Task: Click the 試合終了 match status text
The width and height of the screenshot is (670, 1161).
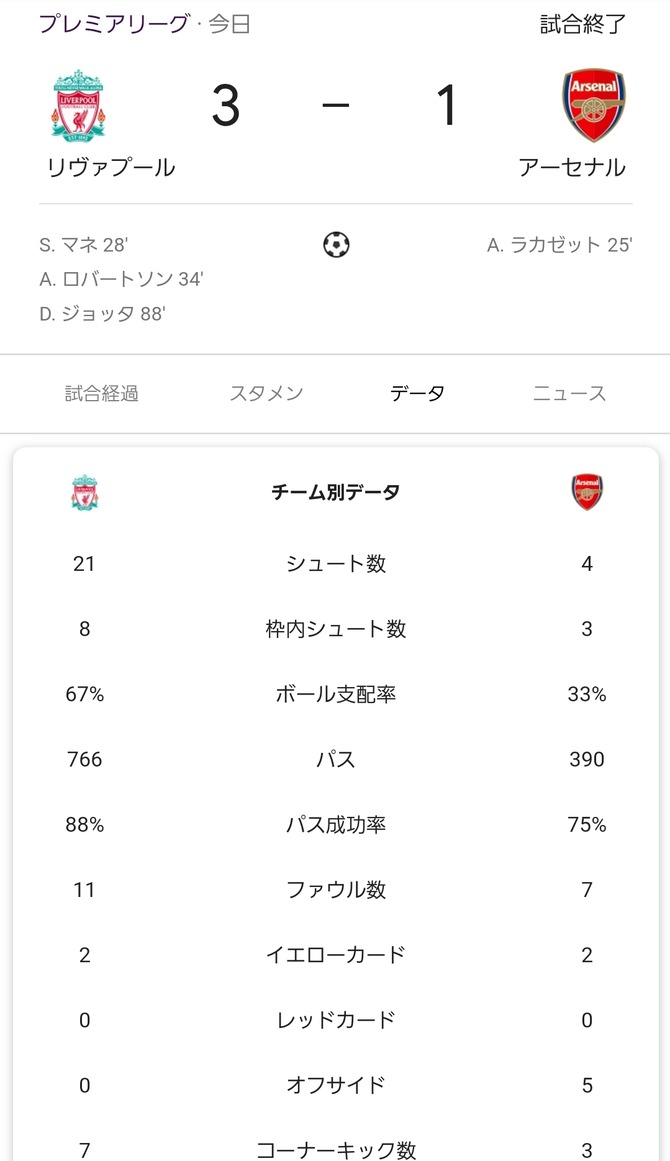Action: pyautogui.click(x=583, y=24)
